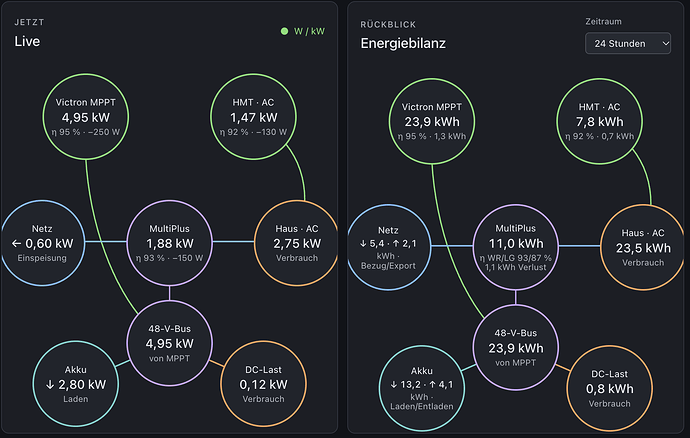Select Haus · AC node with 2,75 kW
The width and height of the screenshot is (690, 438).
point(297,243)
